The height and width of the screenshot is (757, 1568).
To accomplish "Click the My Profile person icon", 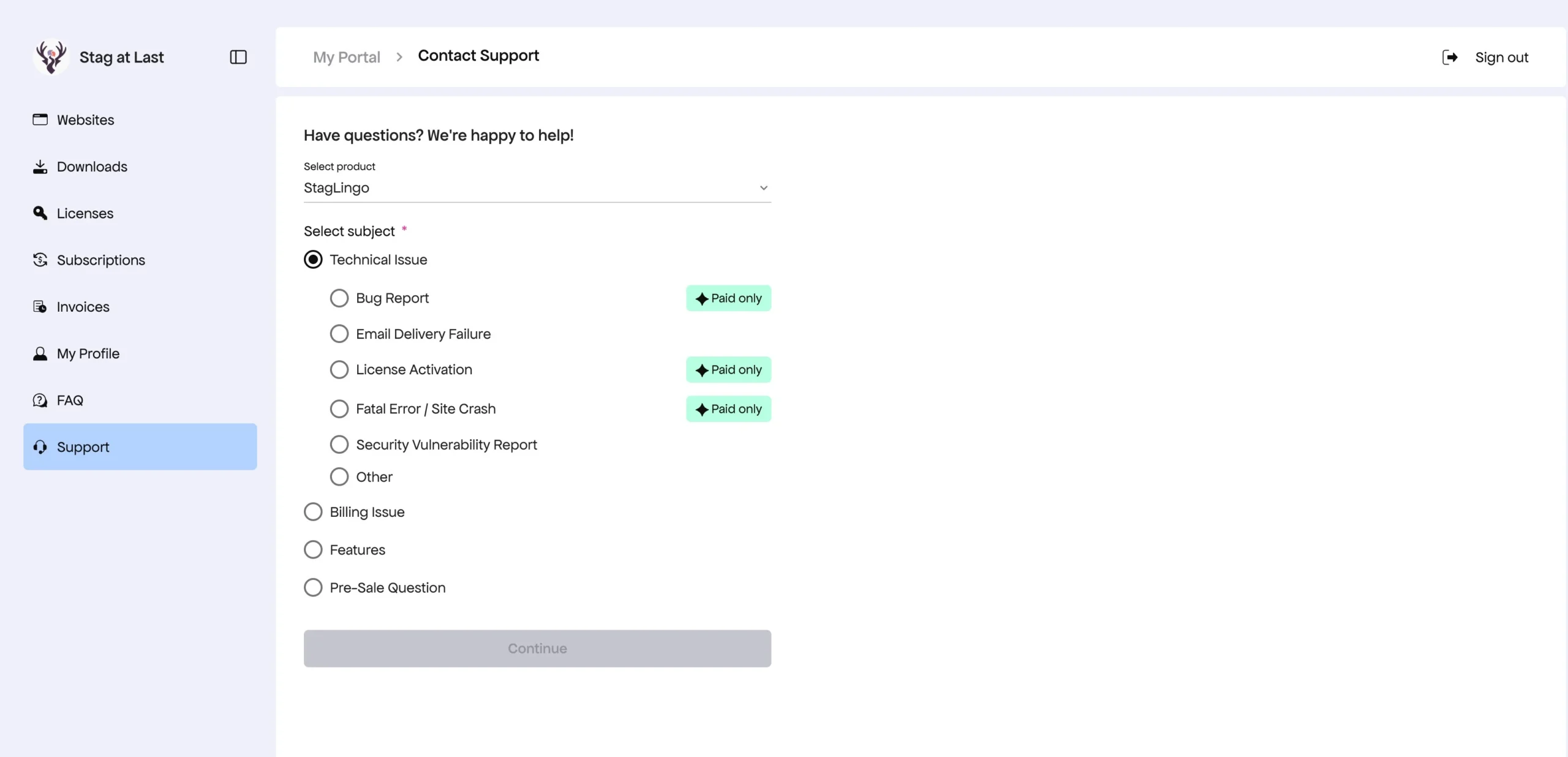I will click(x=40, y=353).
